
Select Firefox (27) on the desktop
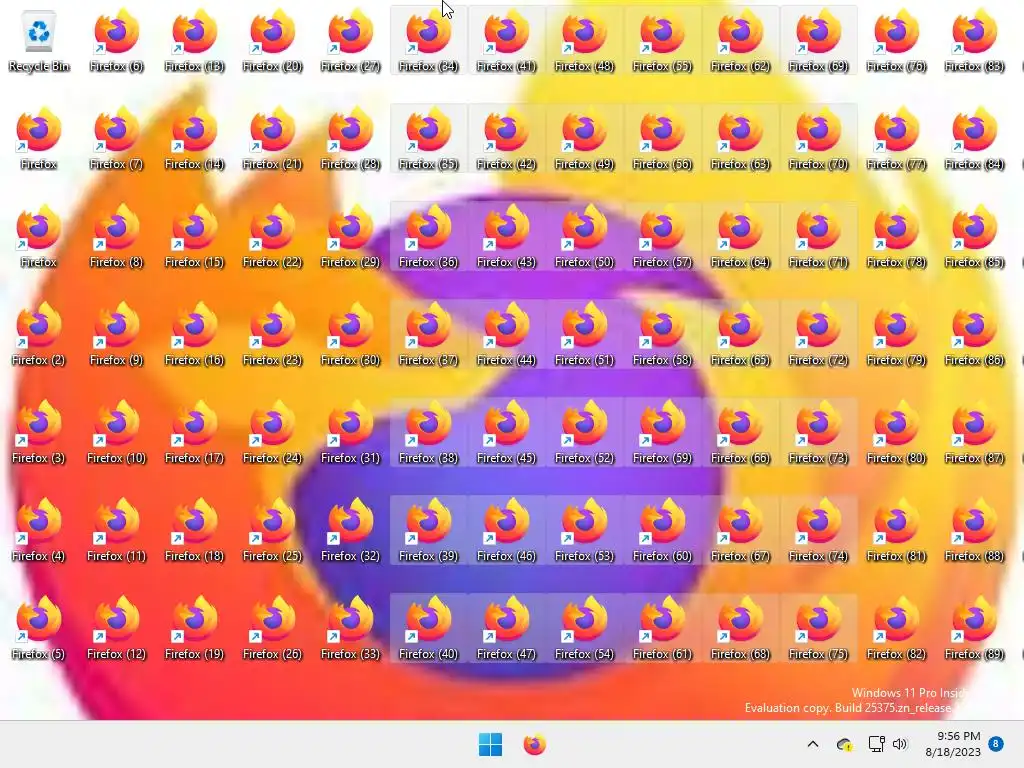click(351, 40)
